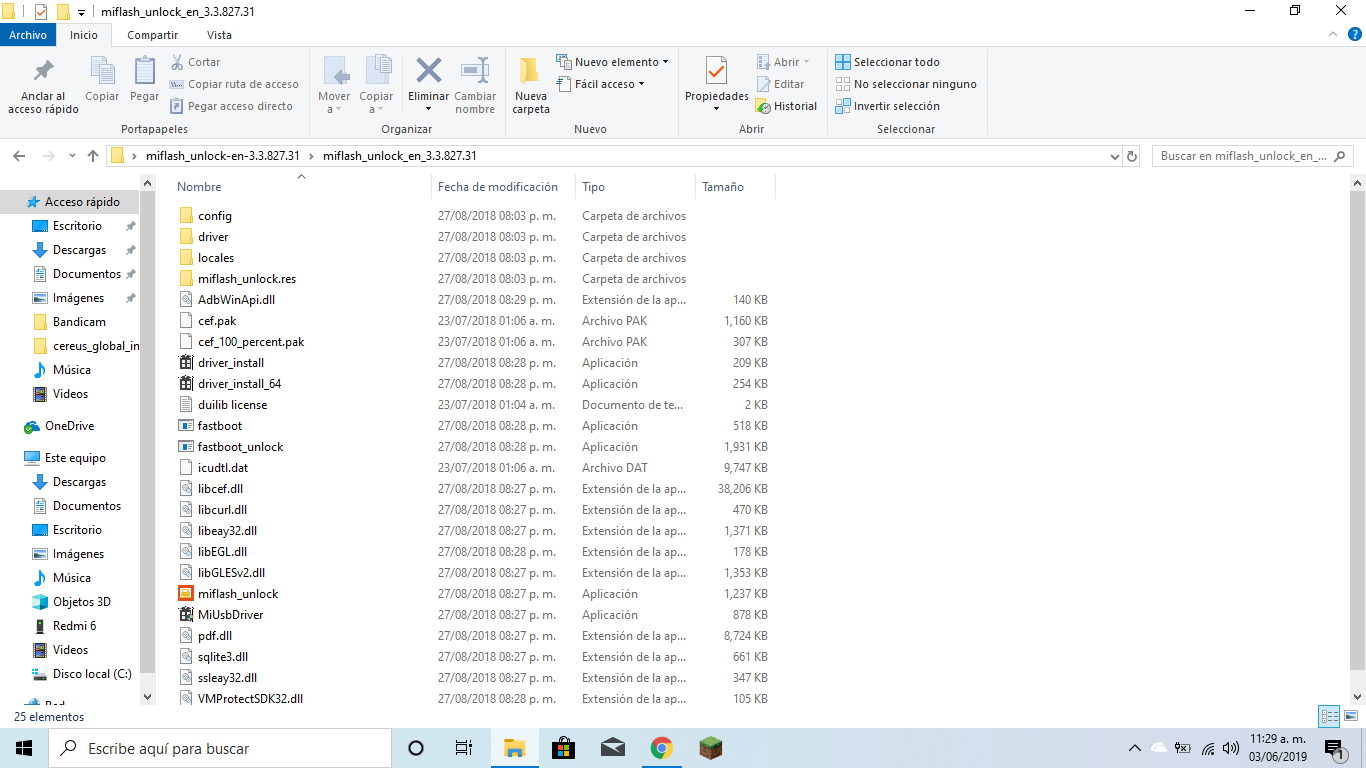Select Bandicam folder in sidebar
The width and height of the screenshot is (1366, 768).
79,322
